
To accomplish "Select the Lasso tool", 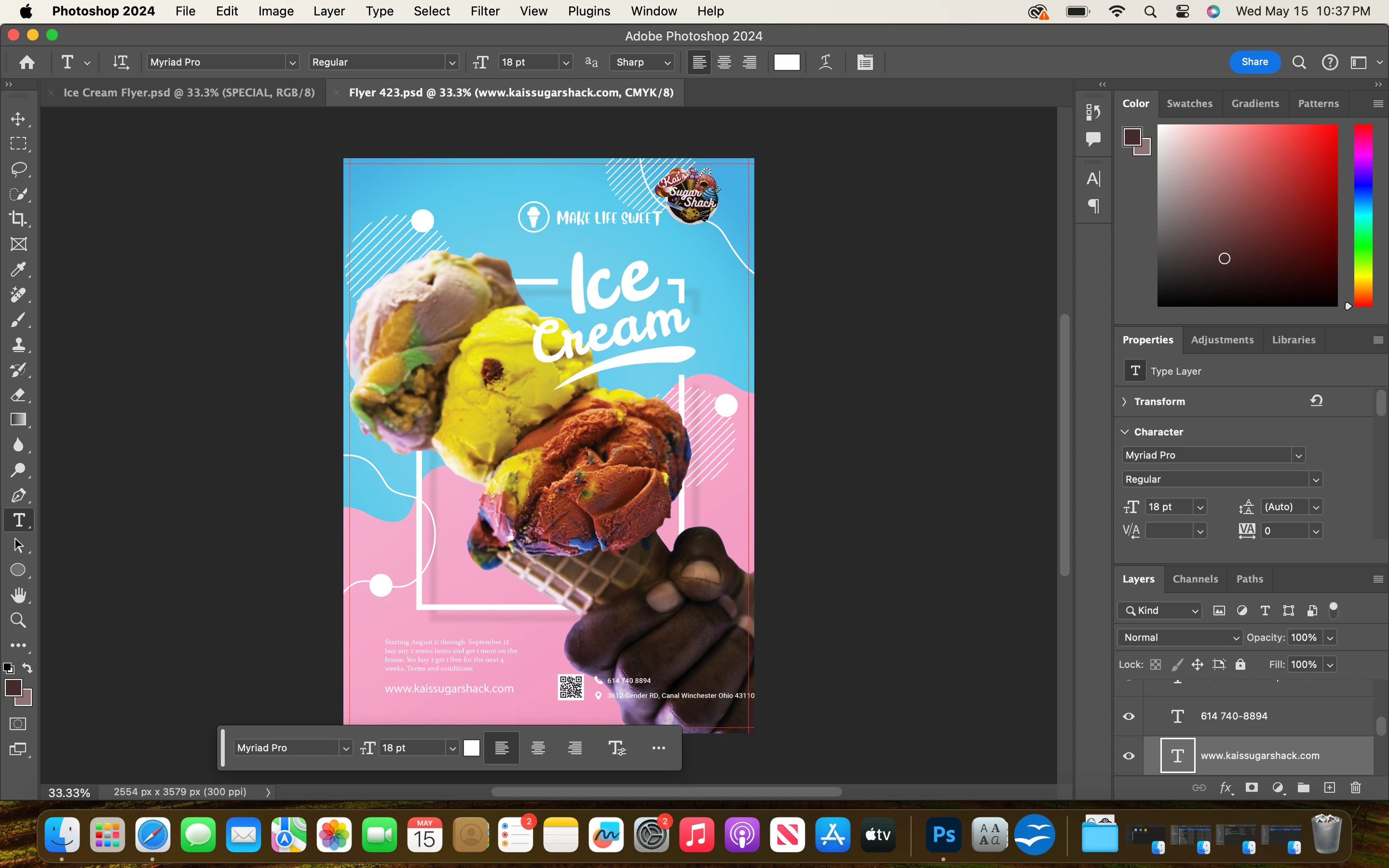I will click(x=18, y=169).
